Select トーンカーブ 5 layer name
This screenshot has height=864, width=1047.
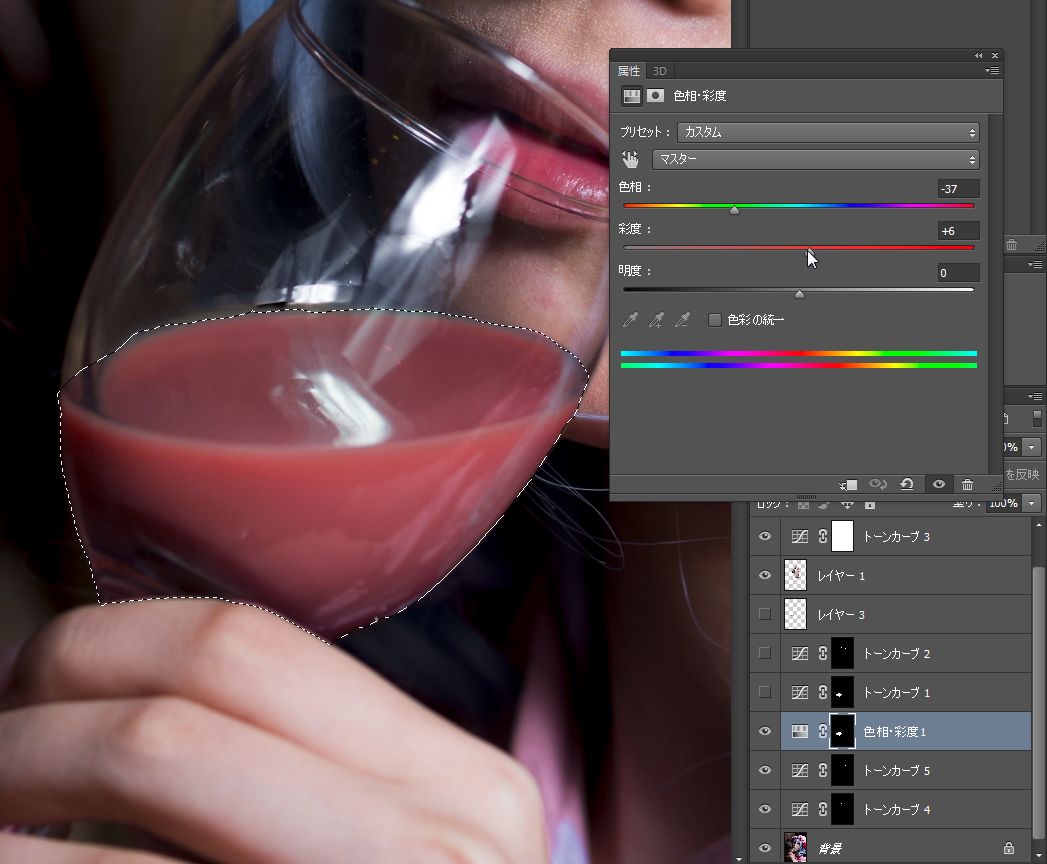coord(897,771)
